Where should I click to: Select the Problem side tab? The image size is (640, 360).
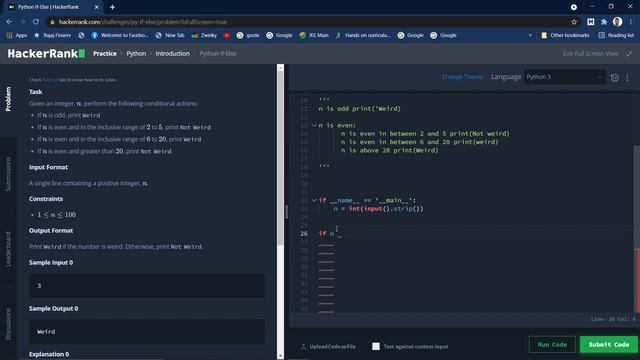click(x=8, y=99)
